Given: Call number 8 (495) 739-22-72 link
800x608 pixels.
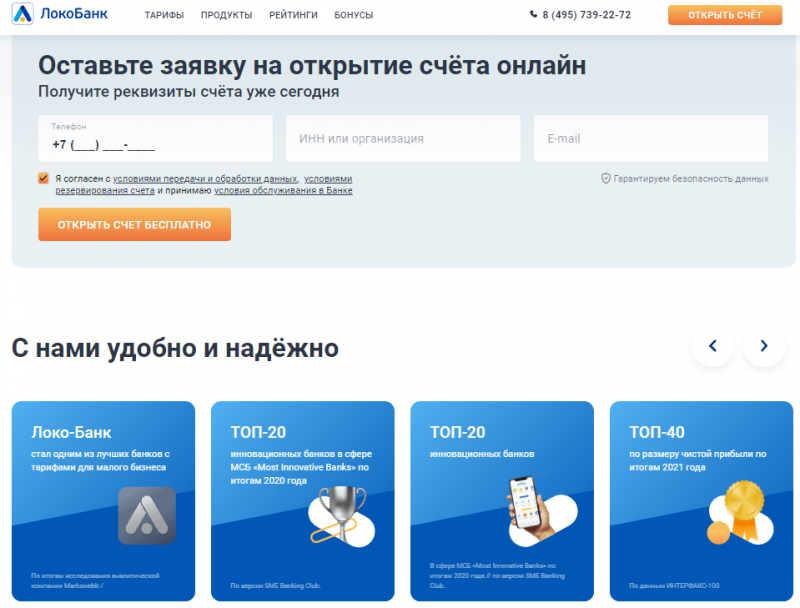Looking at the screenshot, I should (x=586, y=15).
